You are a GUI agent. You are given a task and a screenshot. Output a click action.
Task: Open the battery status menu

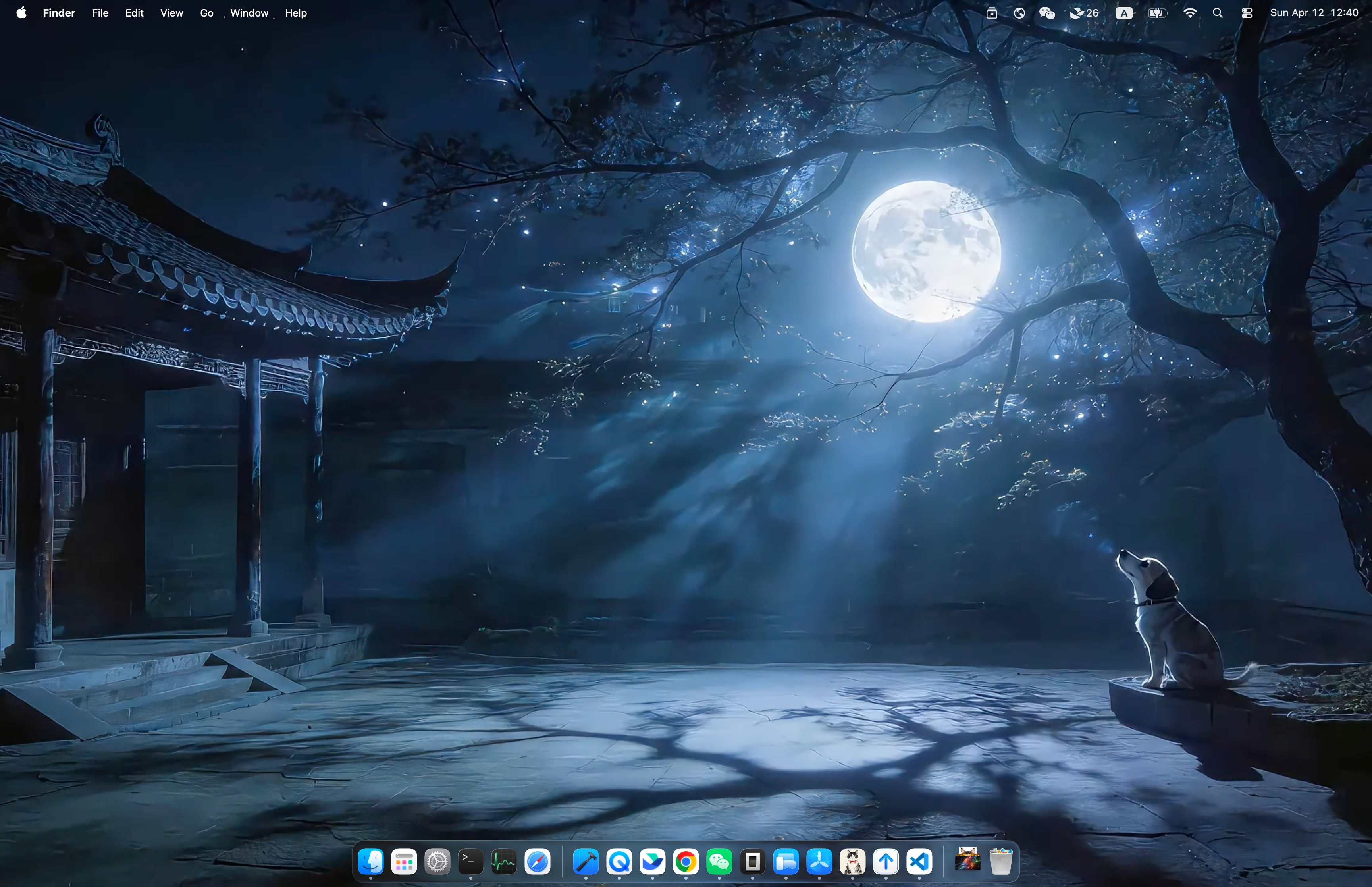tap(1157, 13)
